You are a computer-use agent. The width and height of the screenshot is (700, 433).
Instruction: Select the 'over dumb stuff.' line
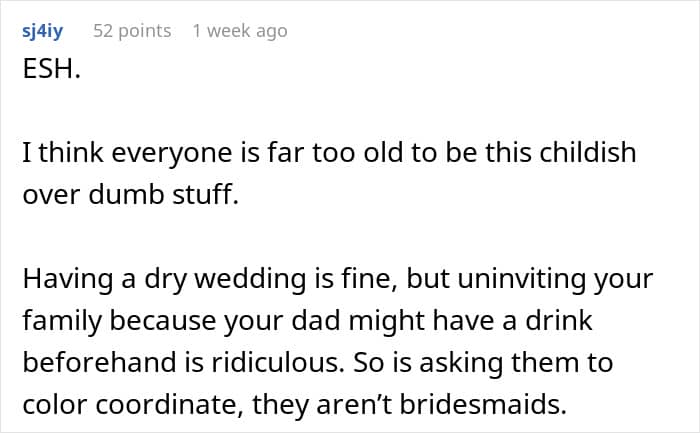pos(130,194)
